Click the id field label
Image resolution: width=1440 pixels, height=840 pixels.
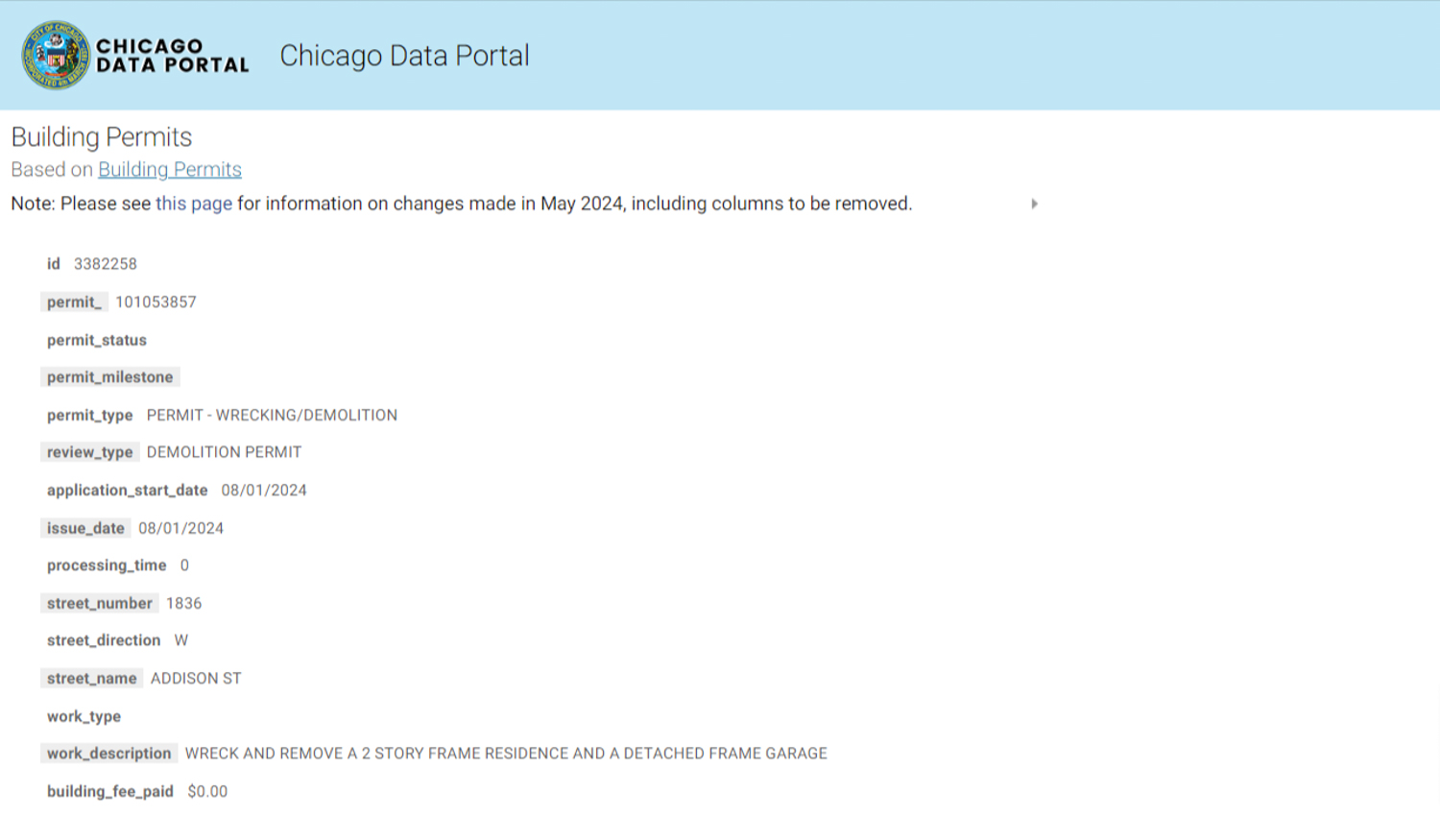point(54,264)
